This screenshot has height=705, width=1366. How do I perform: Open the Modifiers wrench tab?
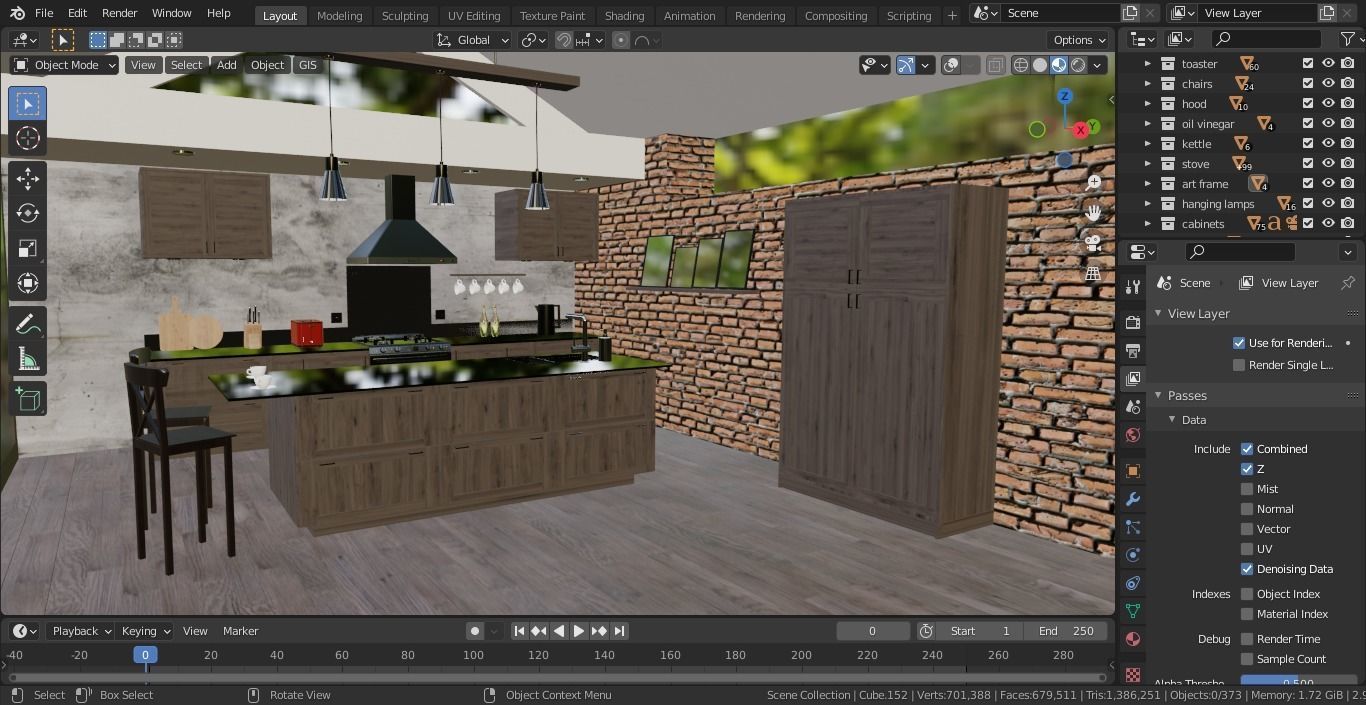(x=1133, y=499)
